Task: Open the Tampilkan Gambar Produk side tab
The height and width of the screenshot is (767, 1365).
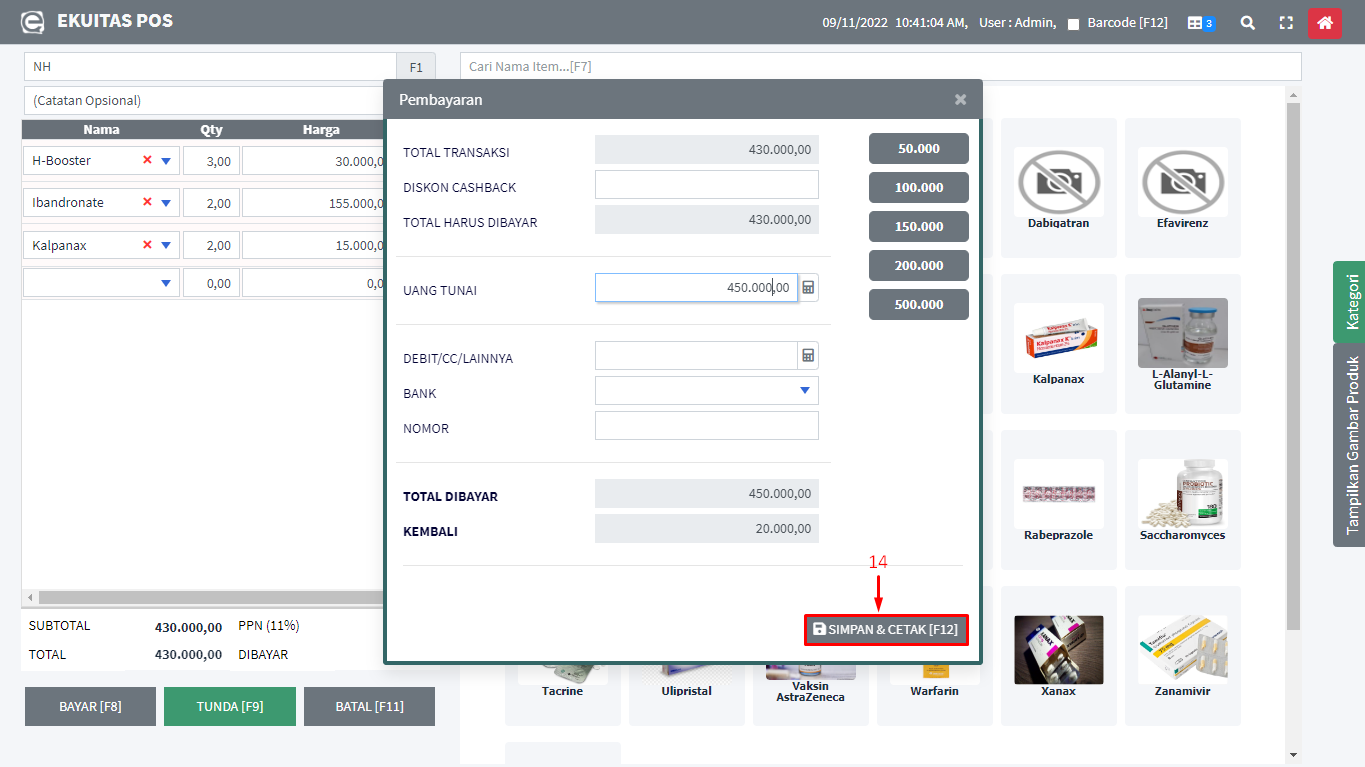Action: pos(1350,445)
